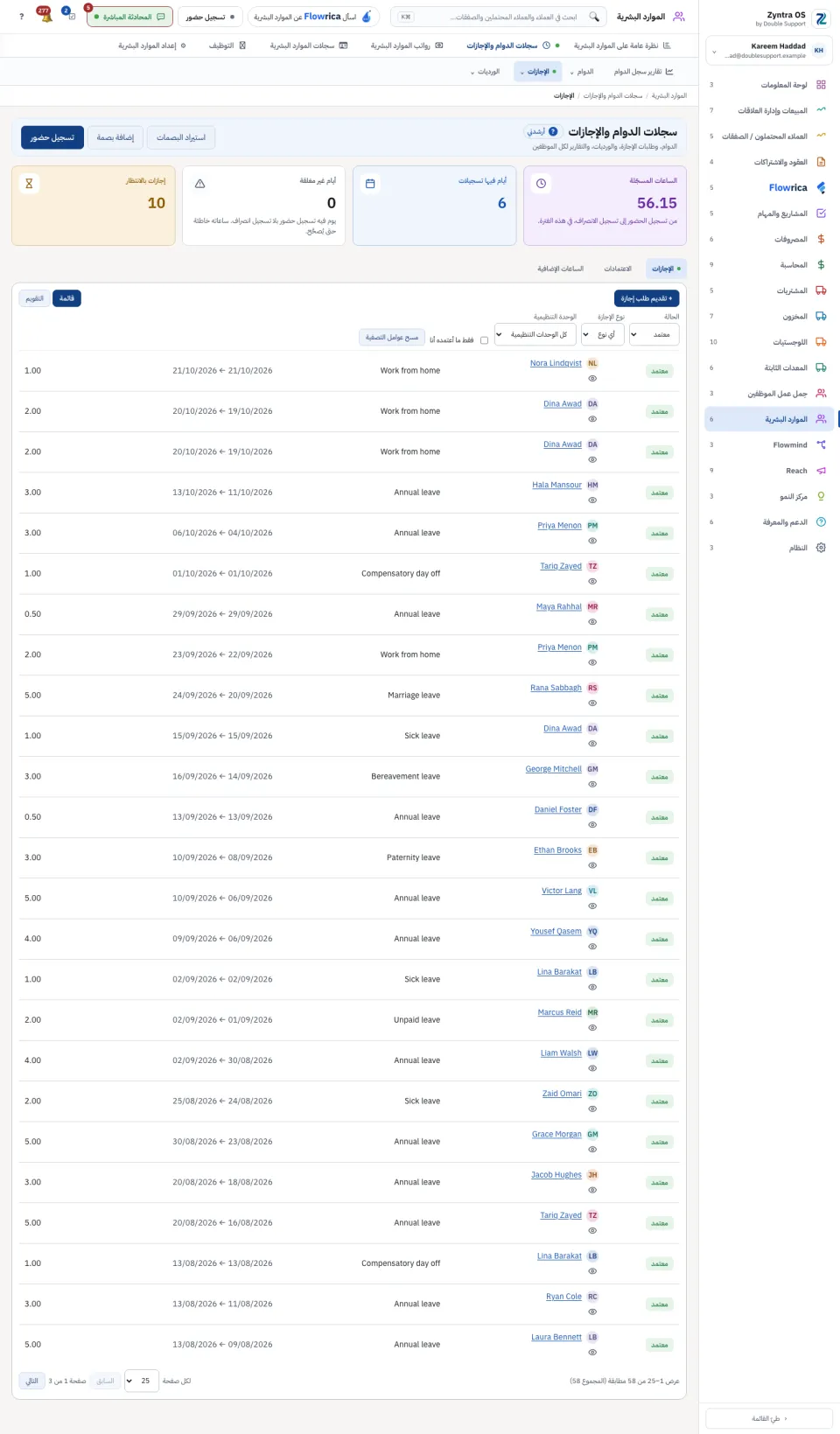Tick the 'only what I approve' checkbox
The width and height of the screenshot is (840, 1434).
pyautogui.click(x=484, y=340)
